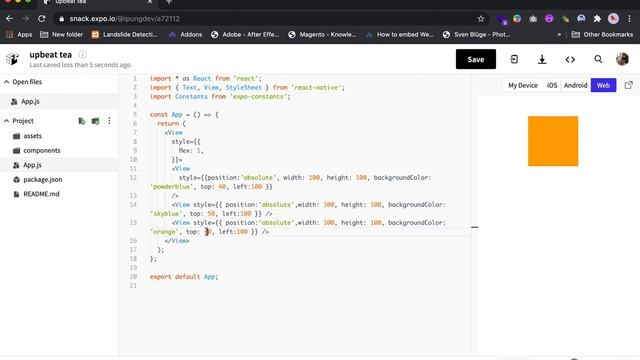
Task: Click 'powderblue' text in the code
Action: (171, 187)
